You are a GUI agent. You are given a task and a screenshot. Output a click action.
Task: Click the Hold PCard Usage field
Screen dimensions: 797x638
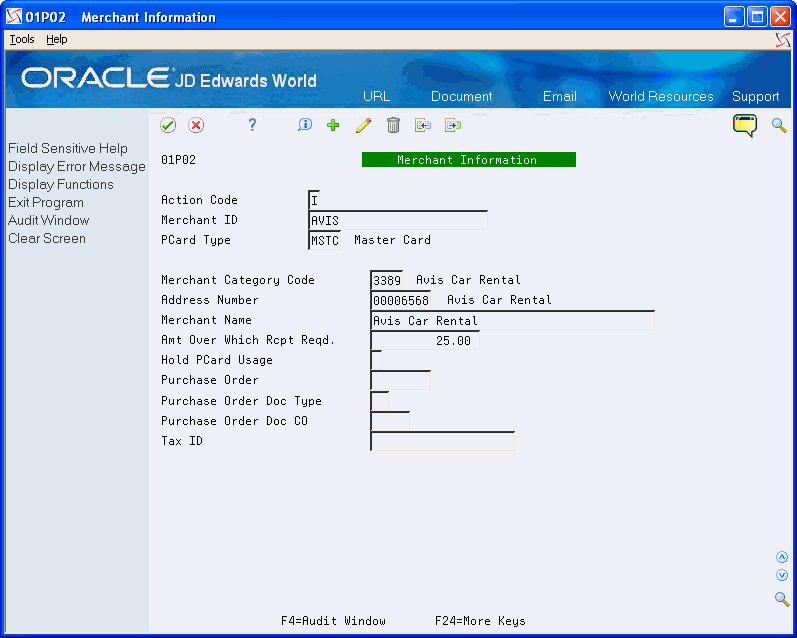376,360
